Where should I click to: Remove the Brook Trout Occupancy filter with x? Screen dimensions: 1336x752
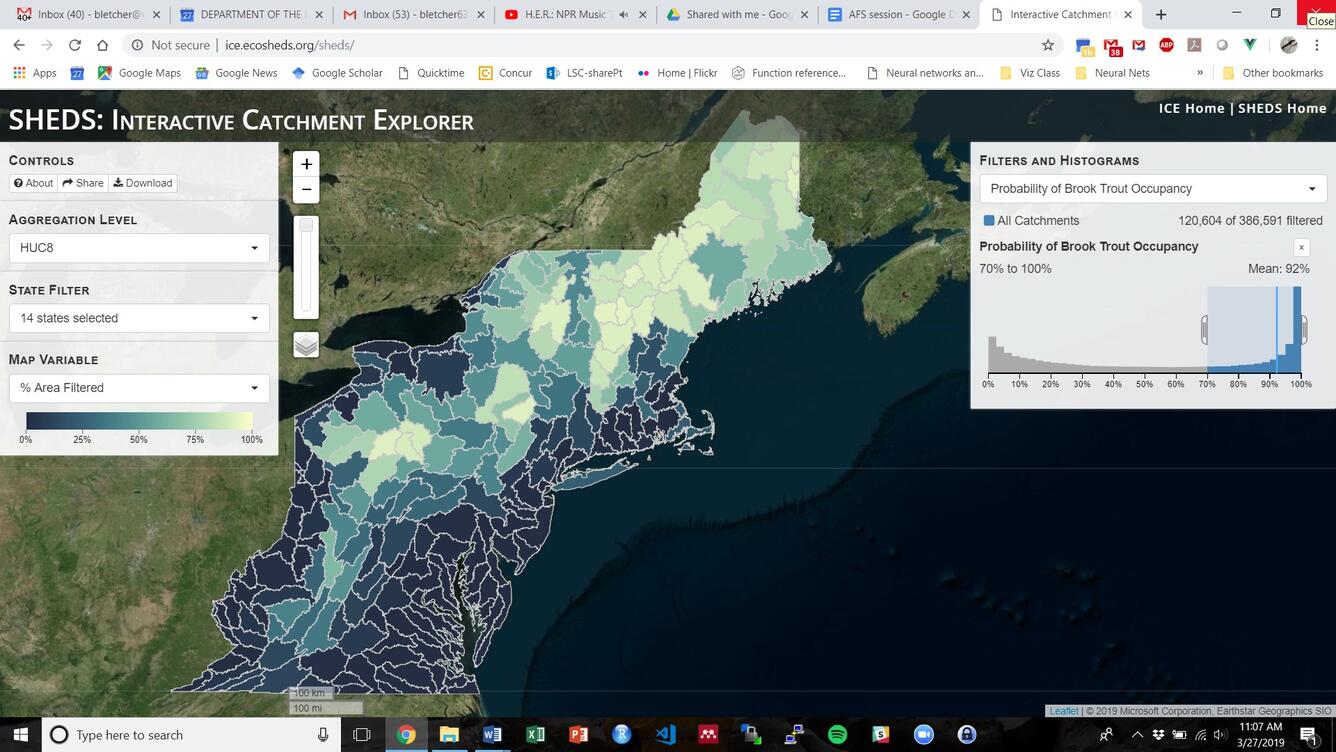click(x=1301, y=247)
